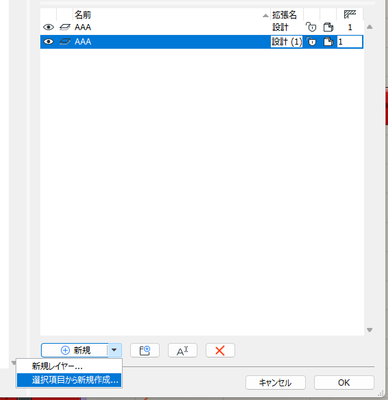388x400 pixels.
Task: Choose 選択項目から新規作成... menu entry
Action: [69, 380]
